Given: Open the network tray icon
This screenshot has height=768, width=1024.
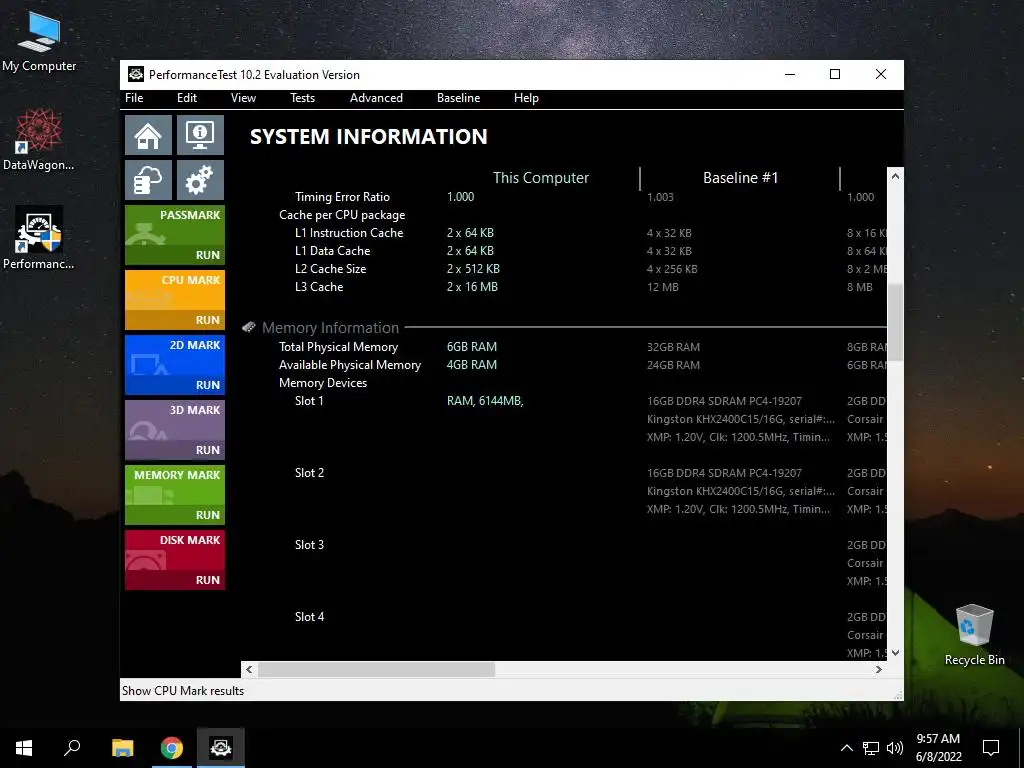Looking at the screenshot, I should click(x=871, y=748).
